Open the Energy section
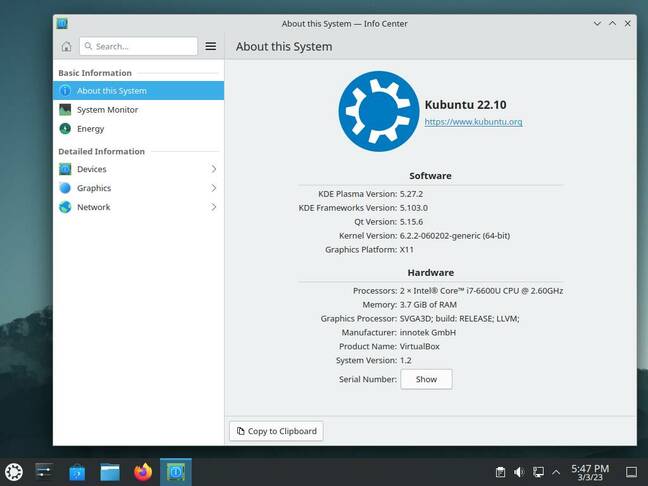Viewport: 648px width, 486px height. pos(138,129)
